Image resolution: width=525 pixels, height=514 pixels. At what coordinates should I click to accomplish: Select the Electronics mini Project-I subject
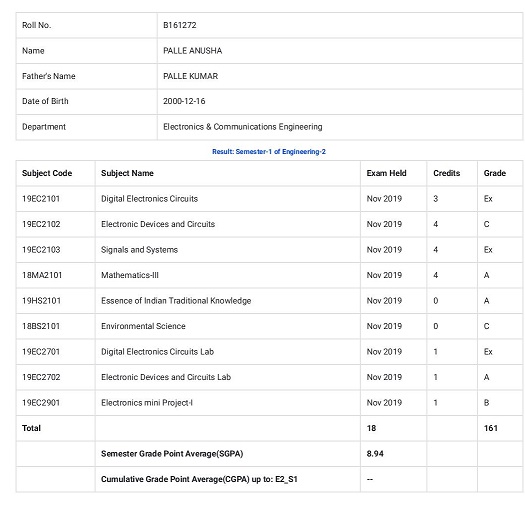[147, 402]
